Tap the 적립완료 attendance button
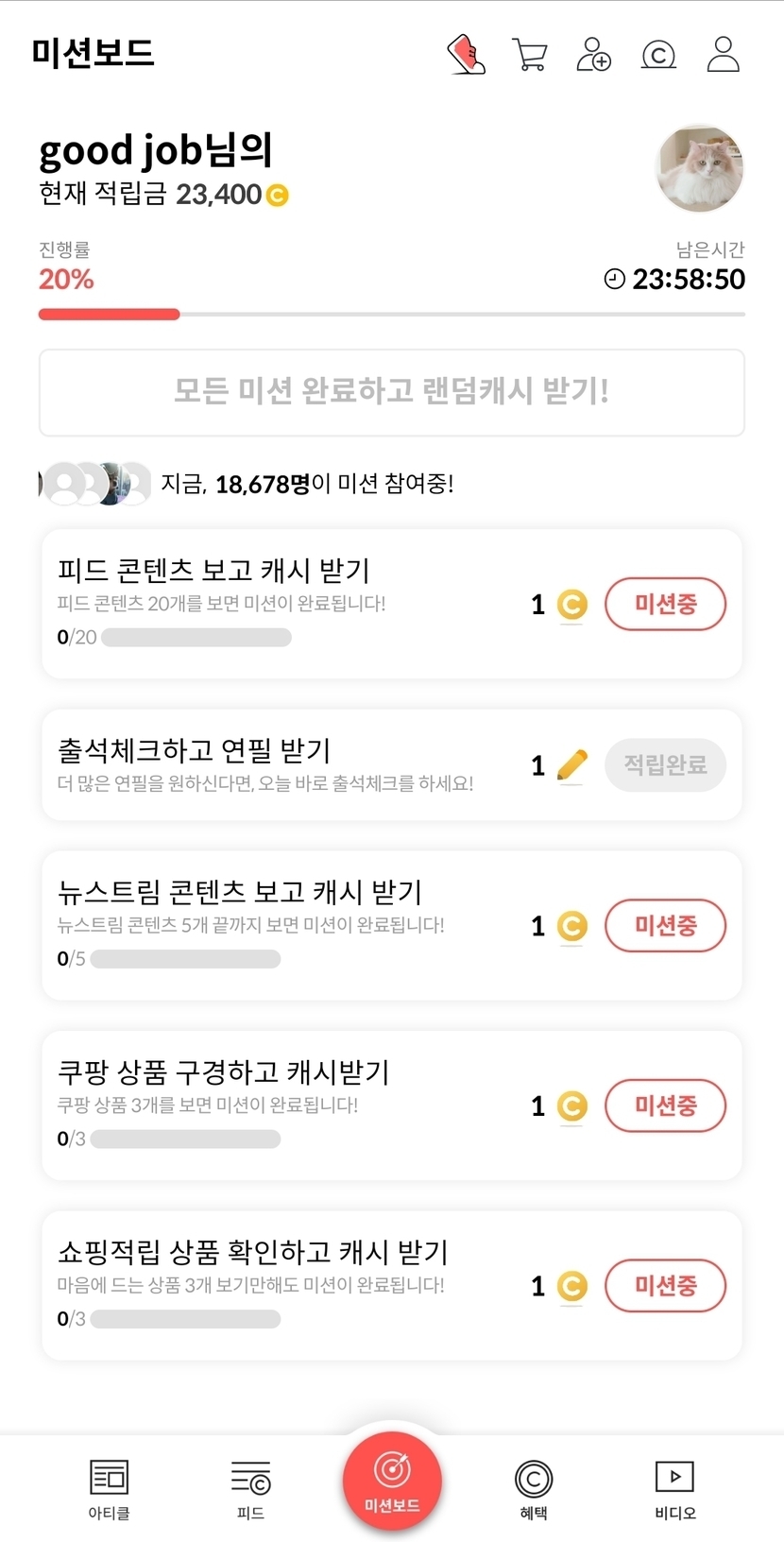The image size is (784, 1542). pos(665,764)
